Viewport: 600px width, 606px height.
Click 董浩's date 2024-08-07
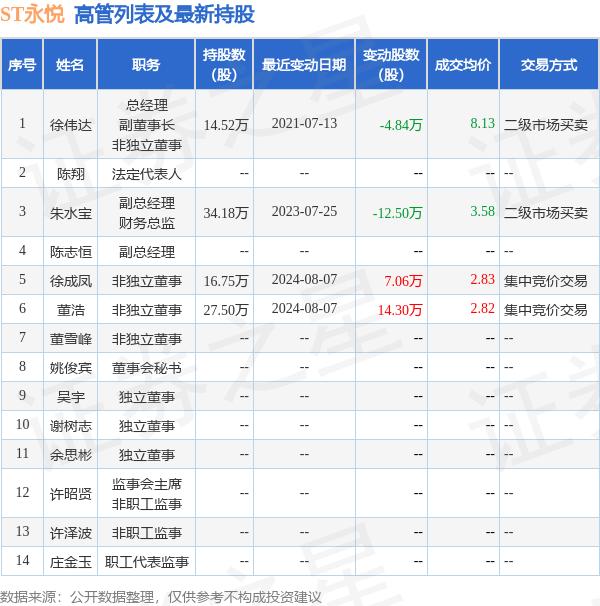click(304, 308)
